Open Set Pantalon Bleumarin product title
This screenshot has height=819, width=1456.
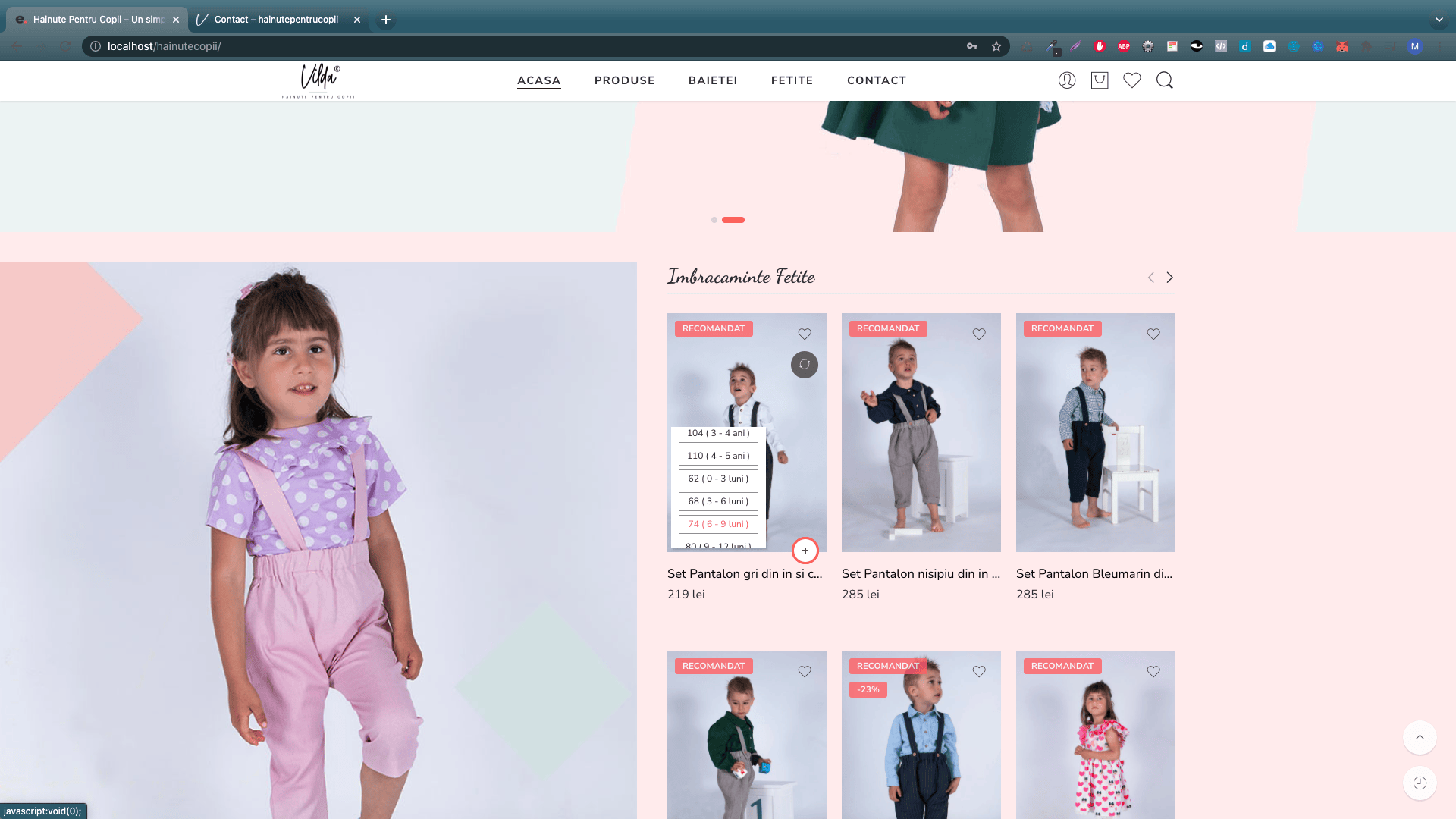coord(1094,574)
